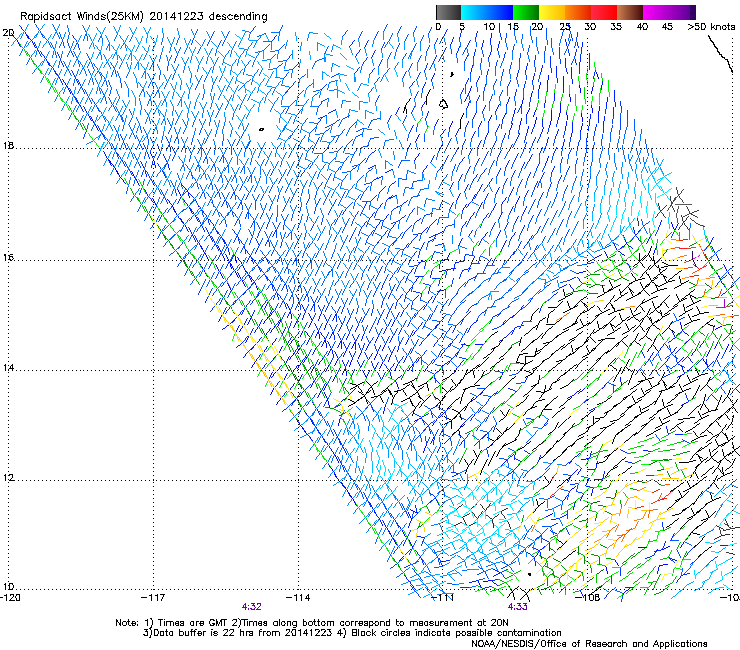Click the "-114" longitude axis label
Viewport: 740px width, 650px height.
pos(298,598)
